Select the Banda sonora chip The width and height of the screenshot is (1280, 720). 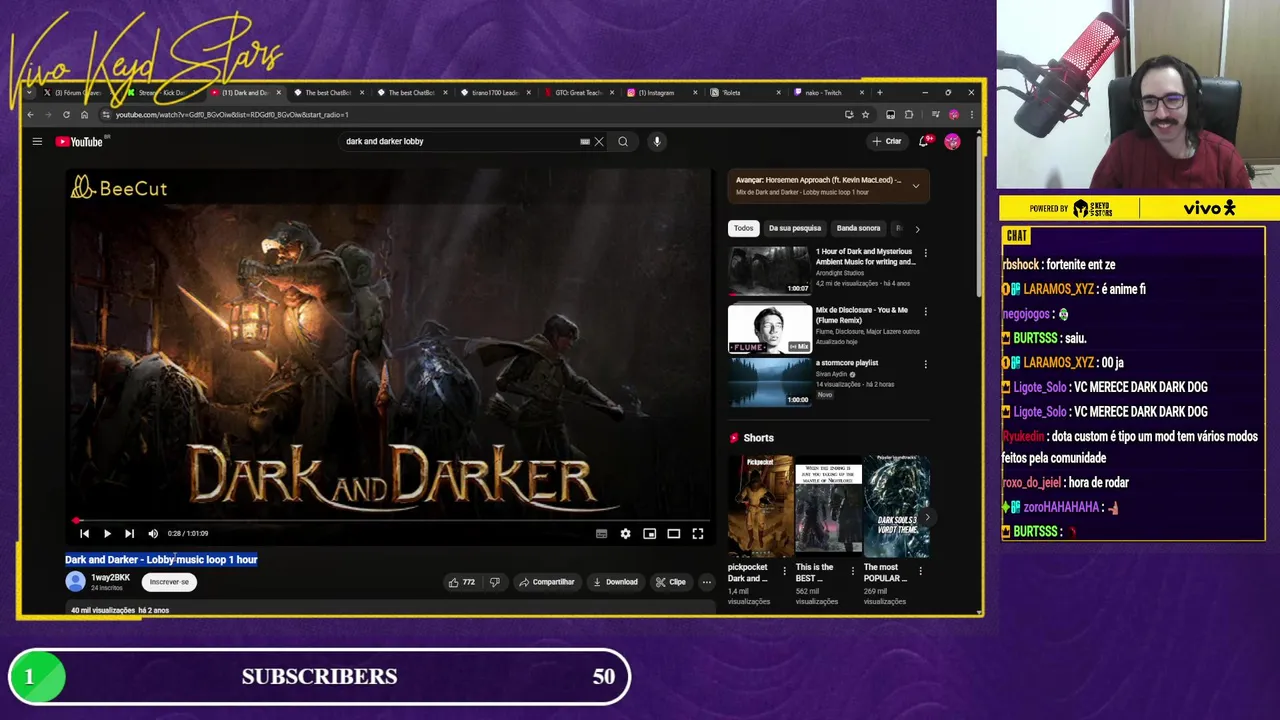pyautogui.click(x=858, y=228)
